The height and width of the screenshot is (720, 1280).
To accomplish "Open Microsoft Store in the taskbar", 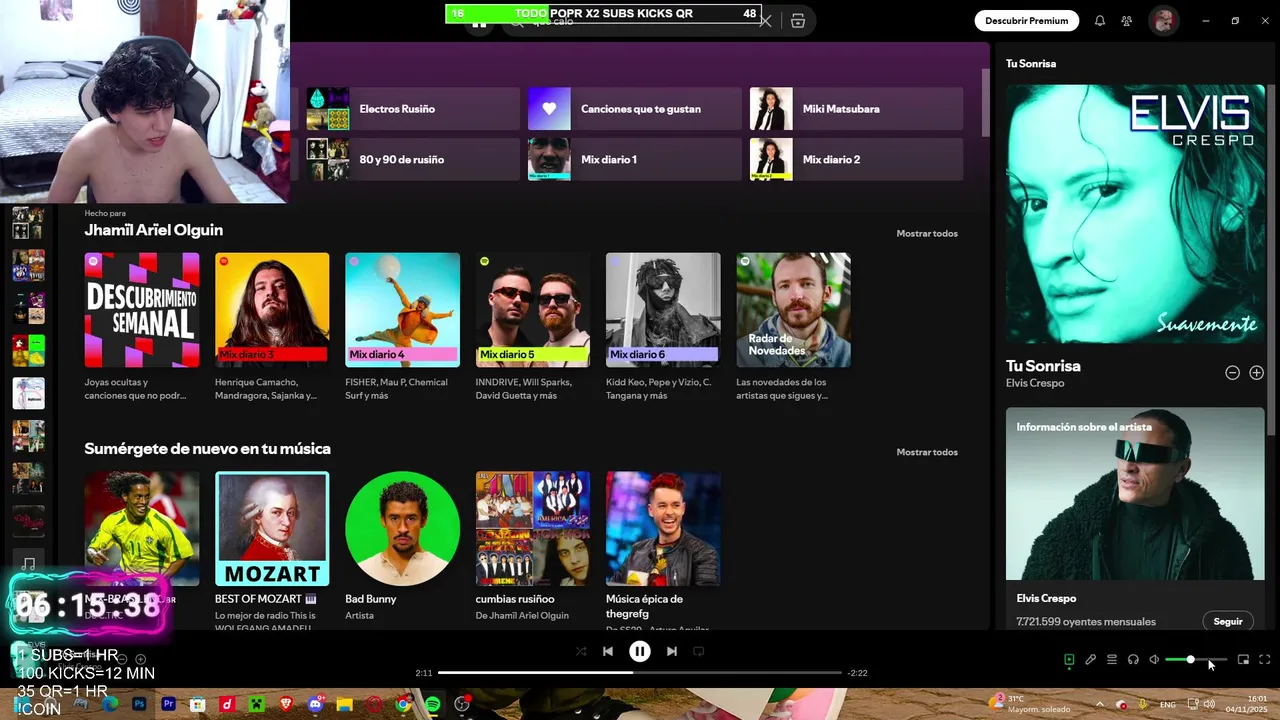I will pos(198,704).
